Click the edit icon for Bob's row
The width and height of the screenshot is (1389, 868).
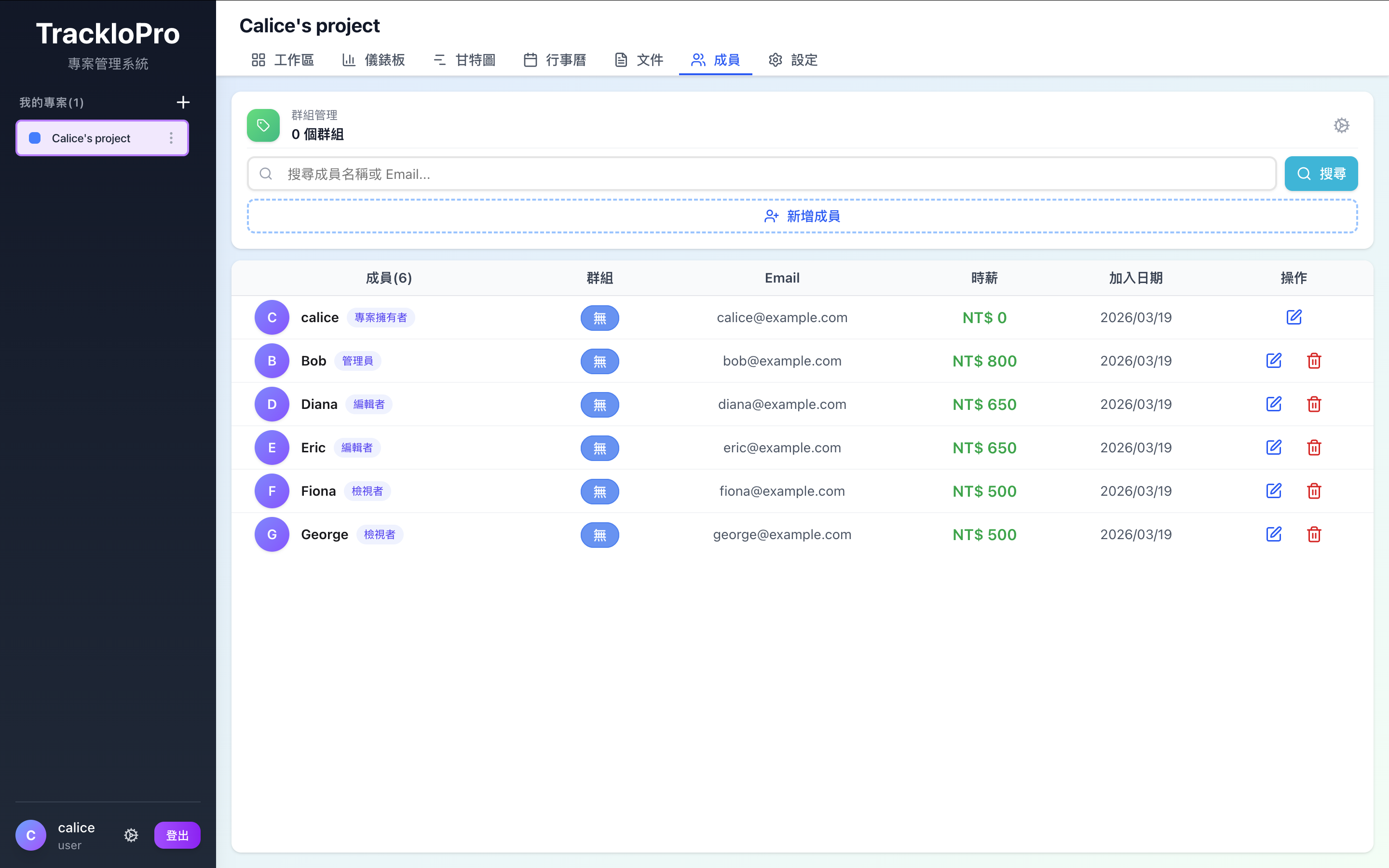pyautogui.click(x=1274, y=361)
